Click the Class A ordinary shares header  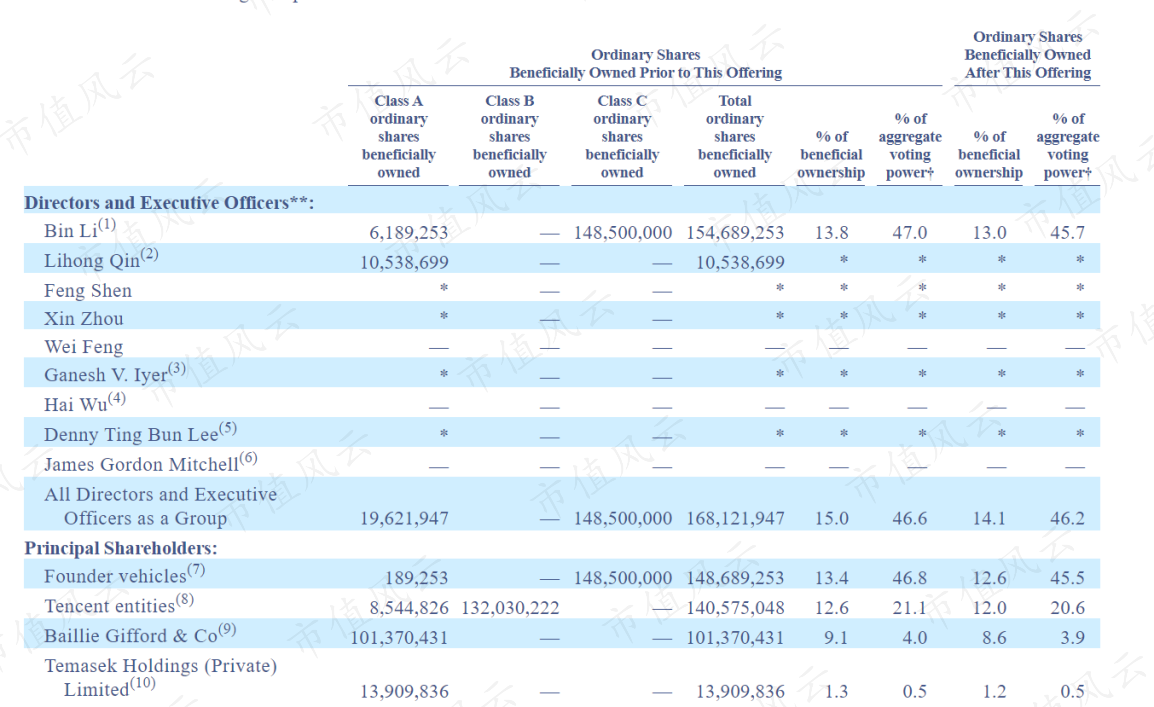click(x=398, y=136)
